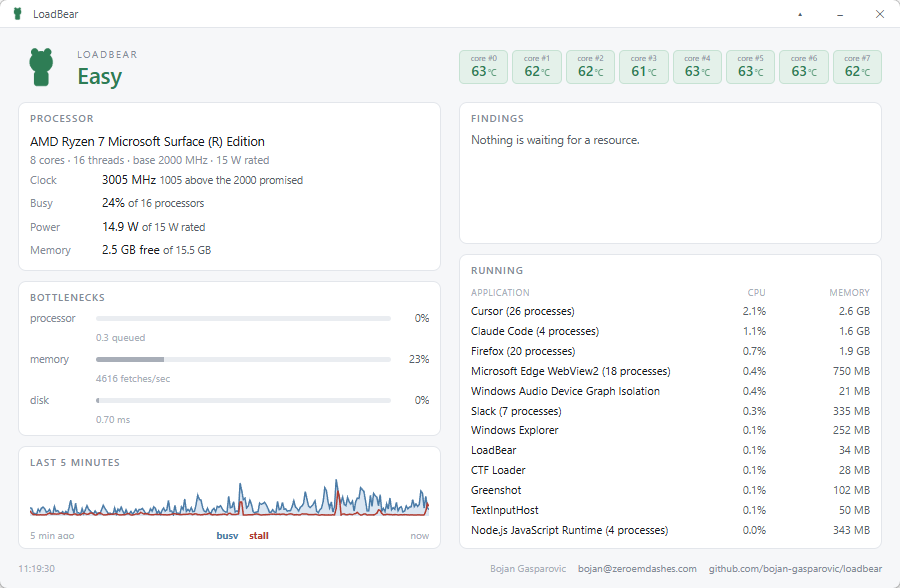Click the large green bear logo
Viewport: 900px width, 588px height.
click(x=41, y=67)
